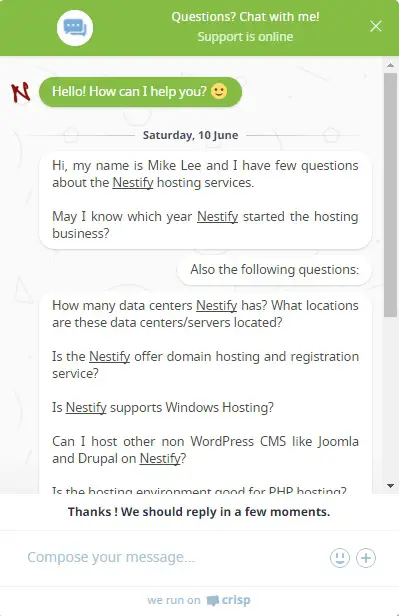Click the 'Saturday, 10 June' date separator
Image resolution: width=399 pixels, height=616 pixels.
pos(190,135)
